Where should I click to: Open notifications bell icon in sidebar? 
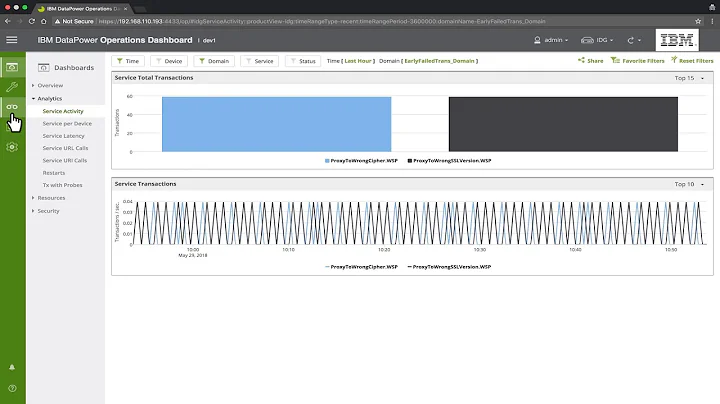coord(12,367)
